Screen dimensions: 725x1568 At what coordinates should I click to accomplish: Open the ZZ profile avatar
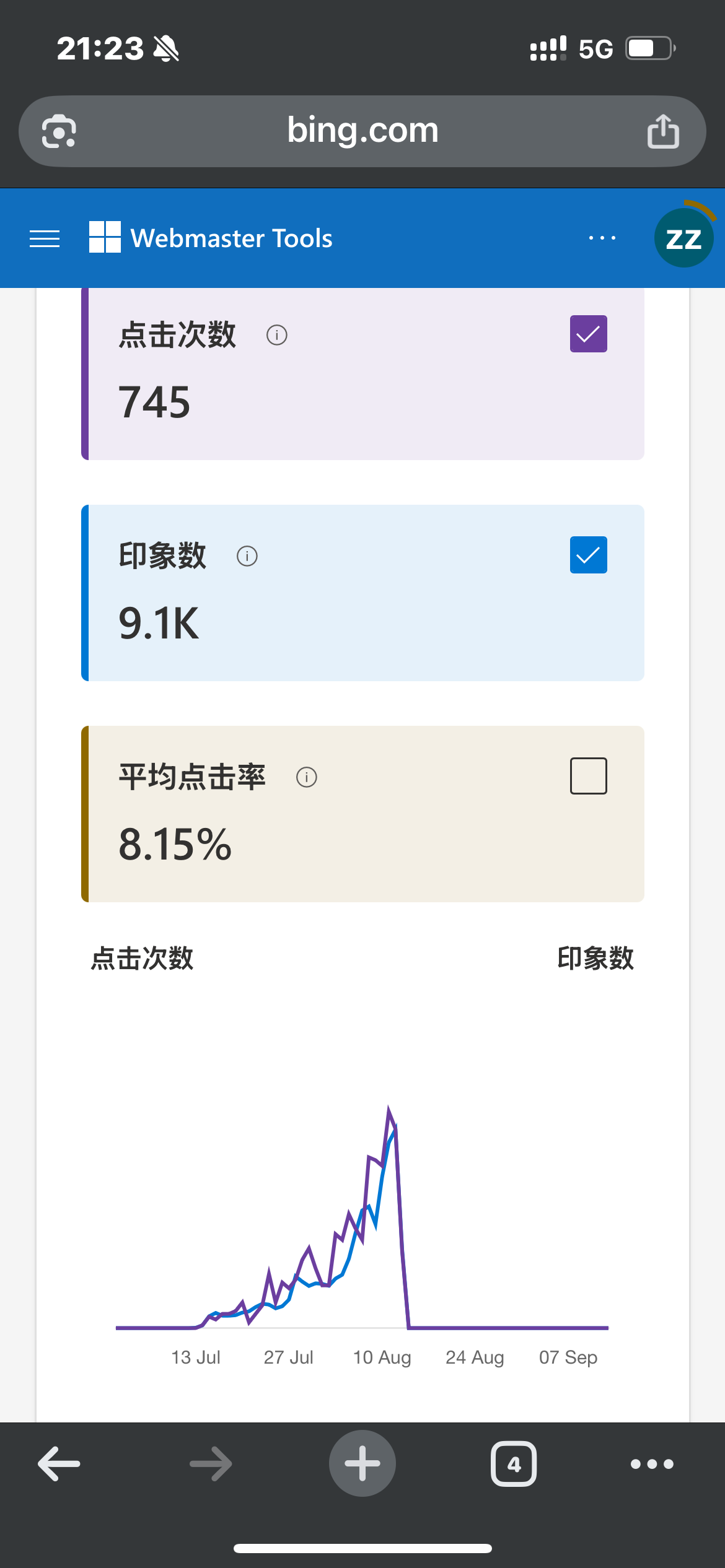pos(683,238)
